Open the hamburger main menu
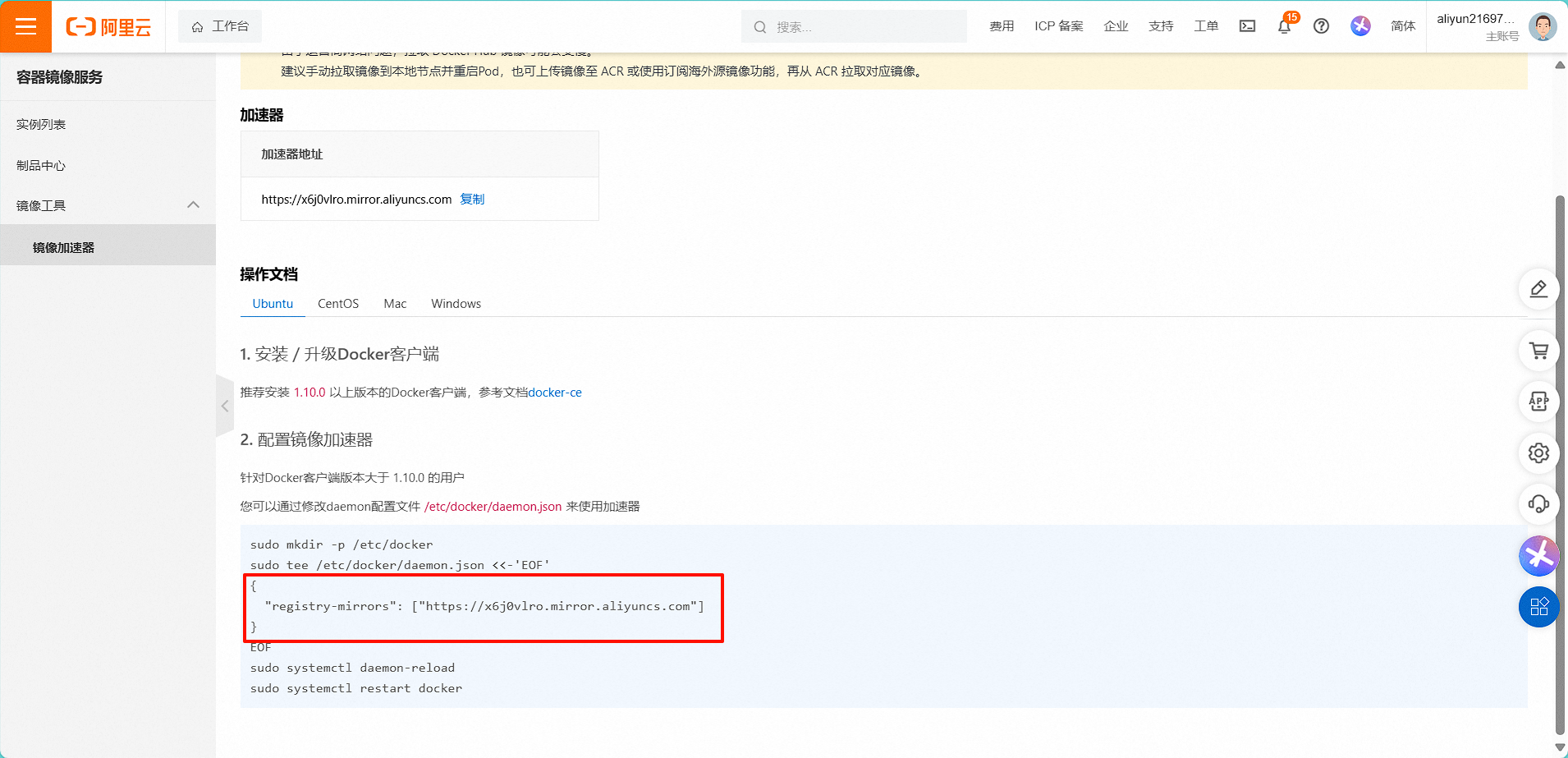The width and height of the screenshot is (1568, 758). click(x=25, y=26)
